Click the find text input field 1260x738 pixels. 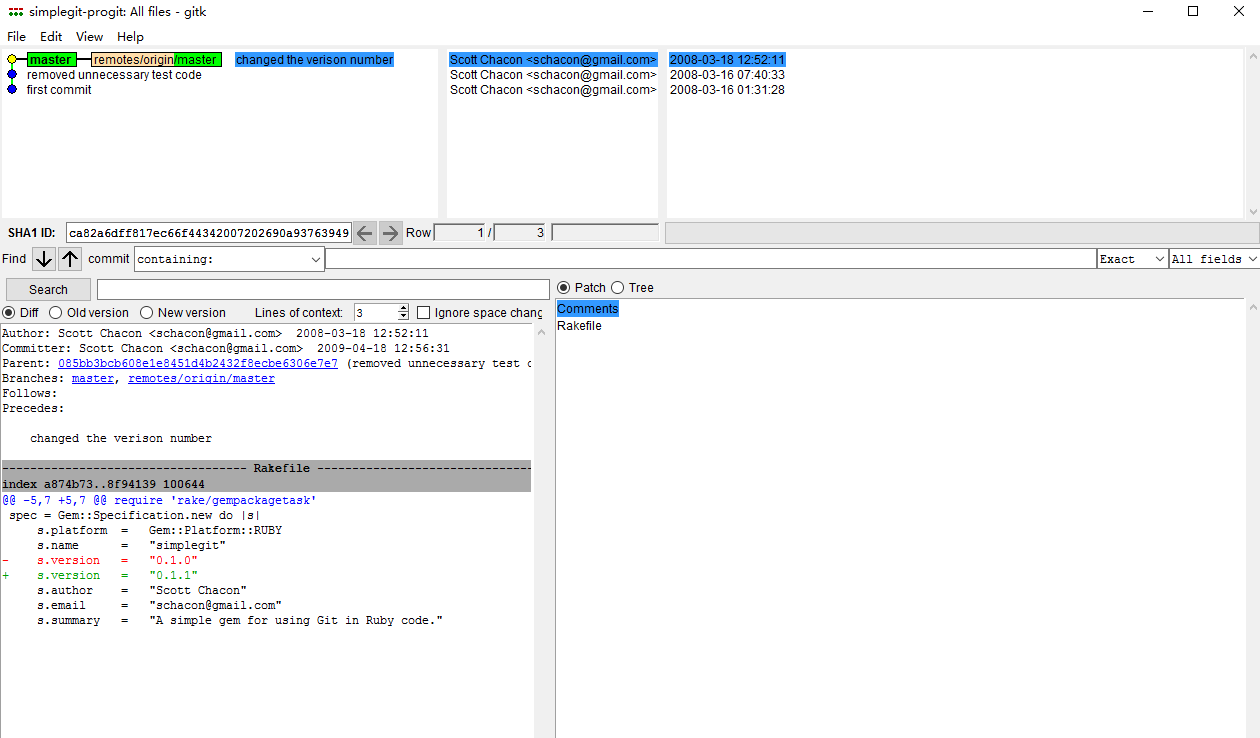tap(710, 259)
